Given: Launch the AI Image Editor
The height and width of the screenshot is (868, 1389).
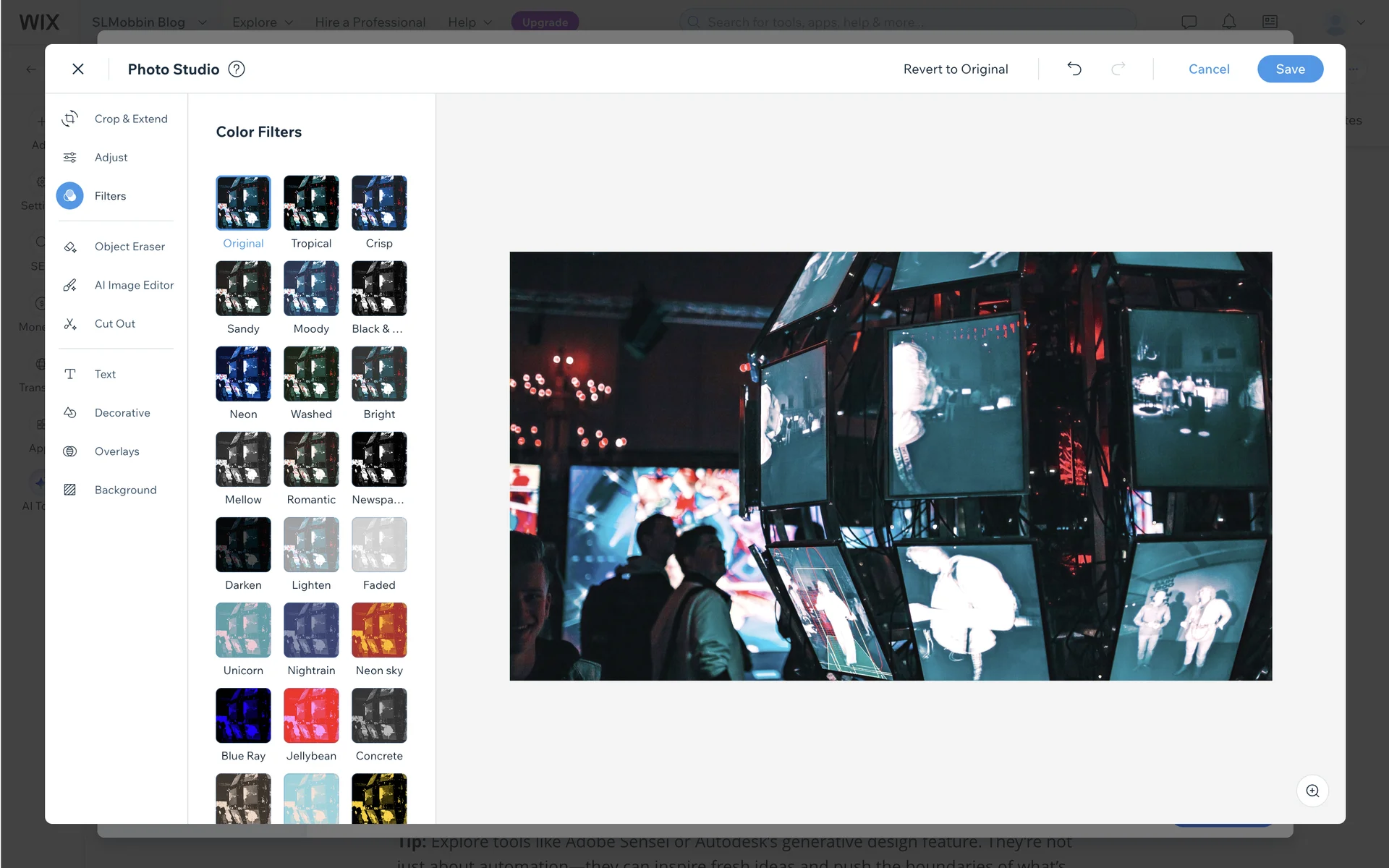Looking at the screenshot, I should [134, 285].
